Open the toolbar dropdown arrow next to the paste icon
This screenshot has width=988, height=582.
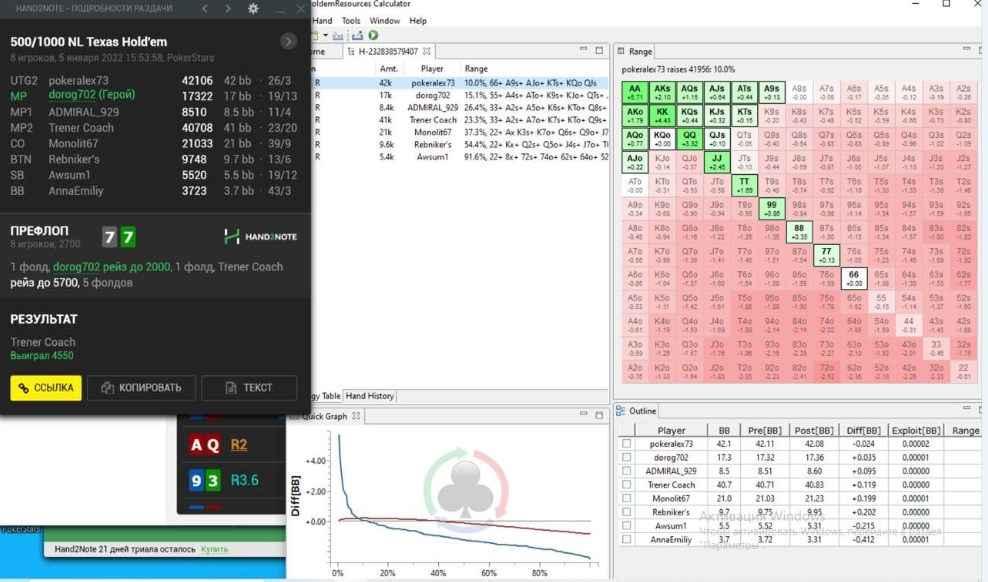(x=325, y=35)
